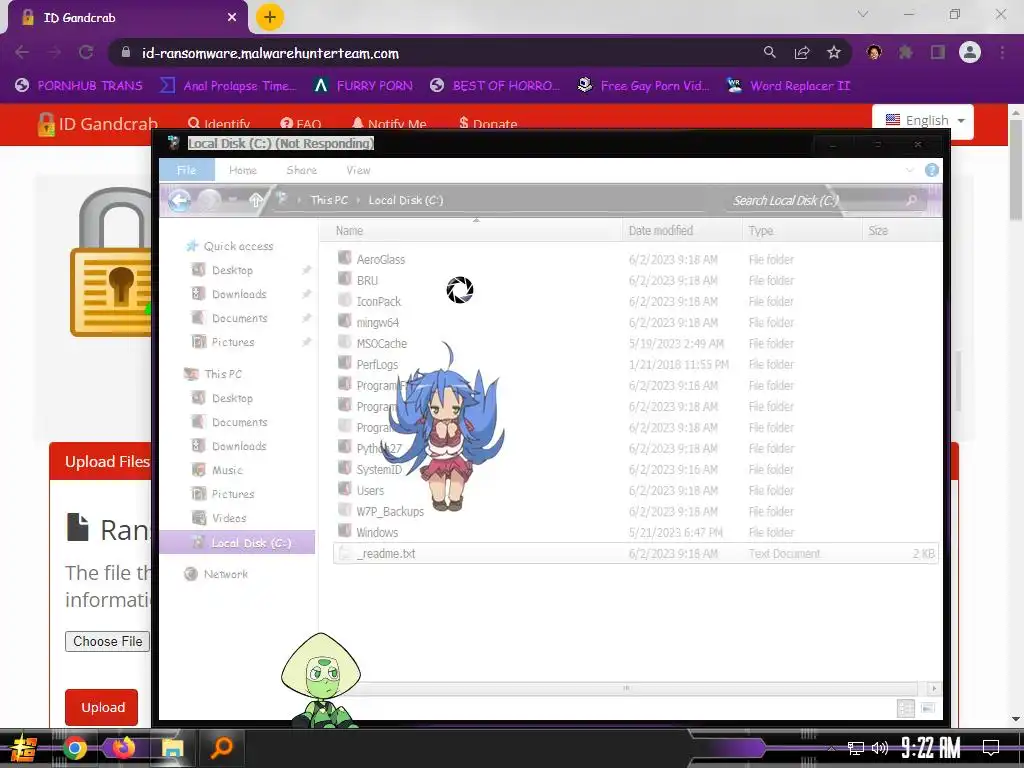Open the volume control in system tray

(880, 748)
